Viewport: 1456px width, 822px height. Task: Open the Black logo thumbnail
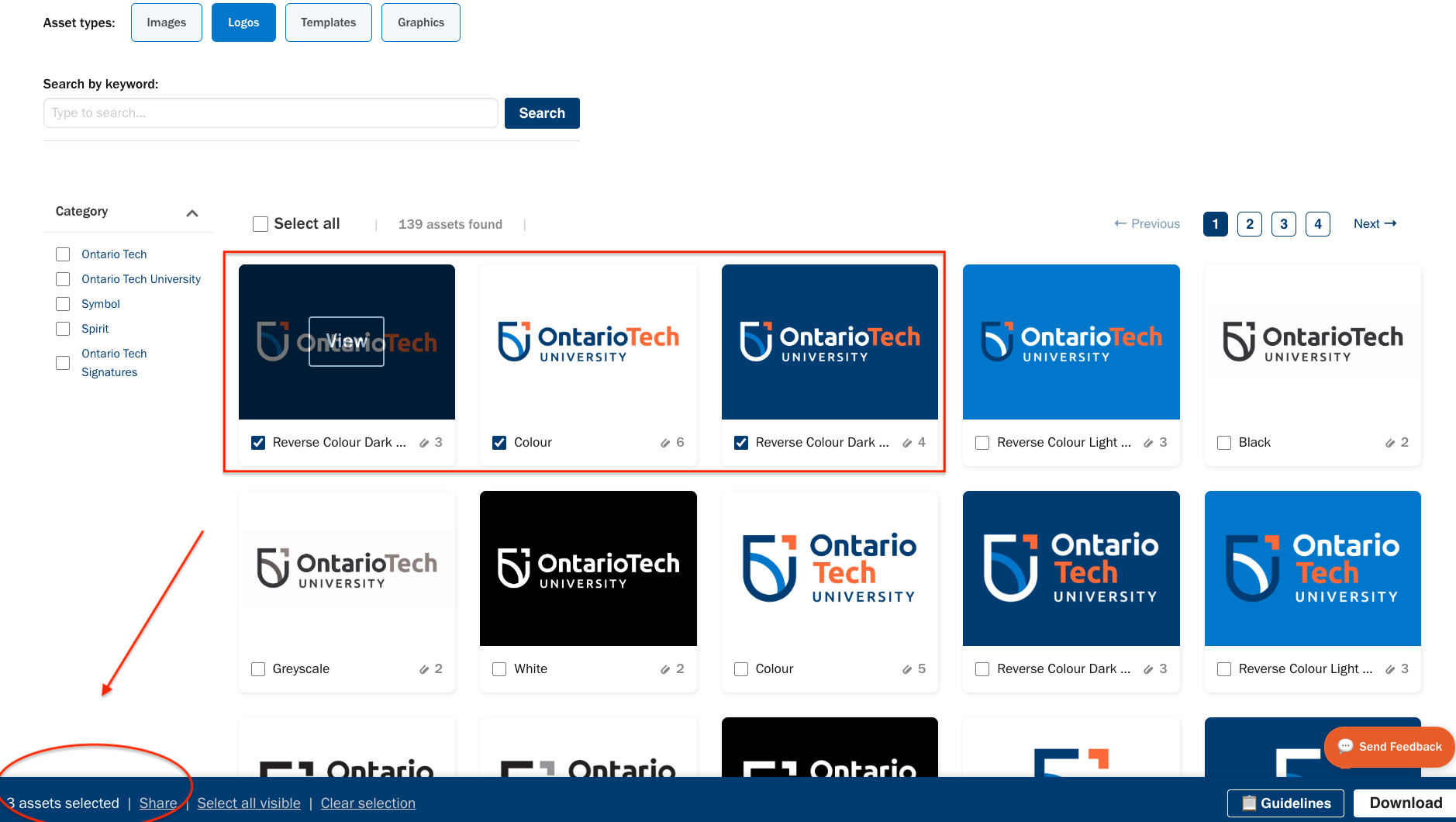point(1313,342)
